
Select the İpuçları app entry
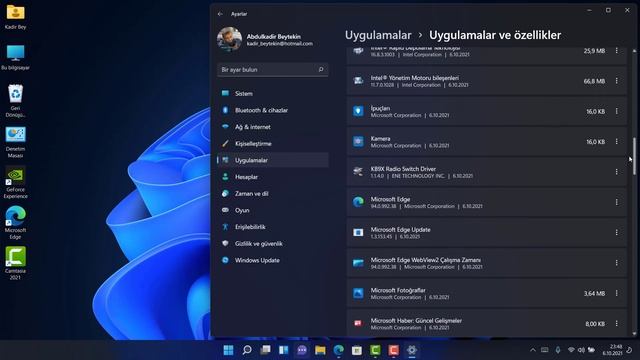(487, 111)
